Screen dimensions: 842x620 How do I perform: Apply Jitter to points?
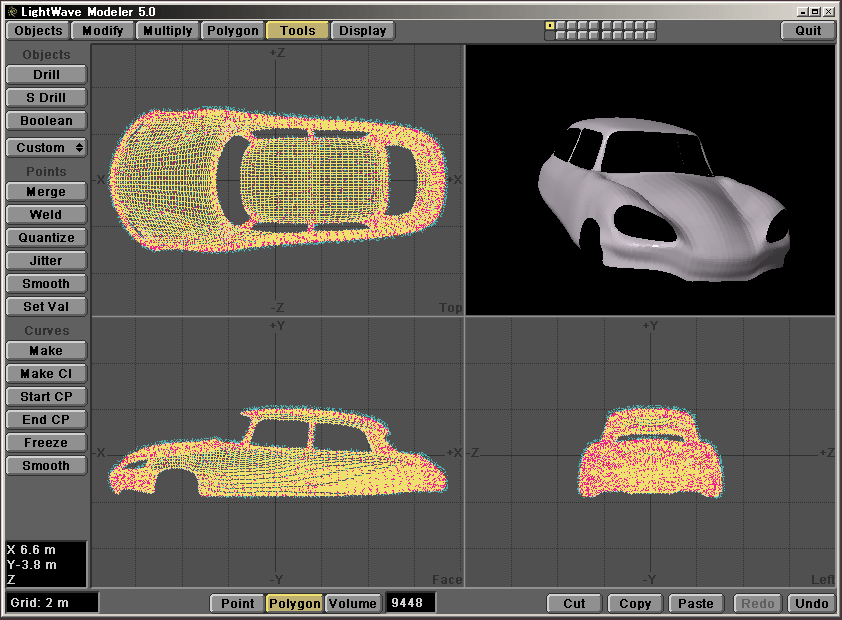46,261
